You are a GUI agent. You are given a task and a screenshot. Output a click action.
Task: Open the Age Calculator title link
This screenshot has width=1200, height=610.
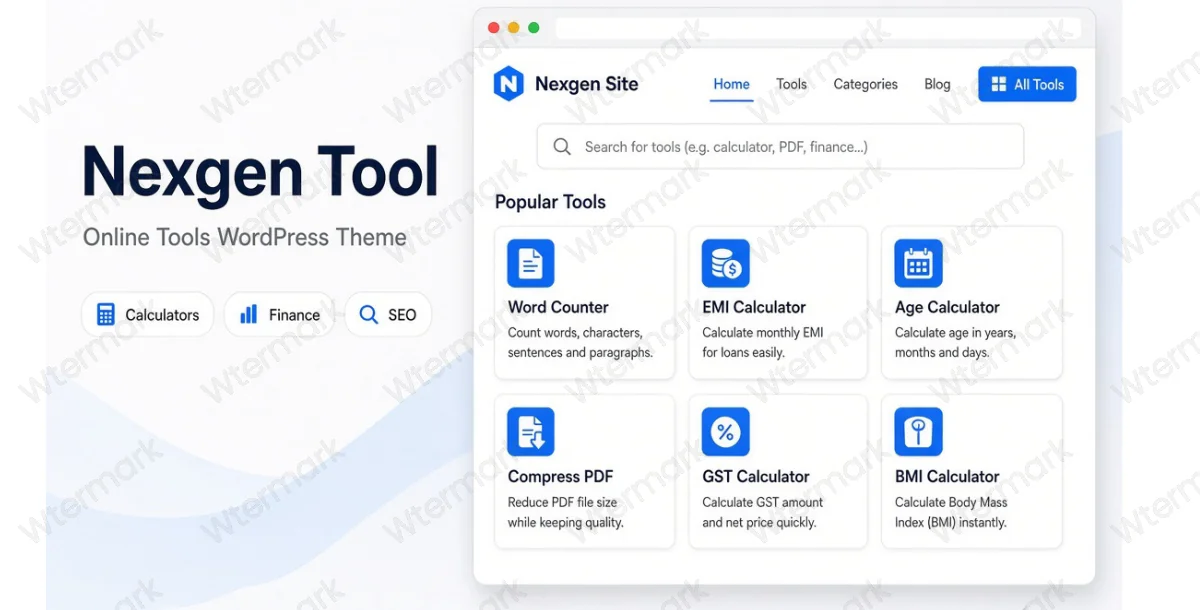tap(947, 307)
